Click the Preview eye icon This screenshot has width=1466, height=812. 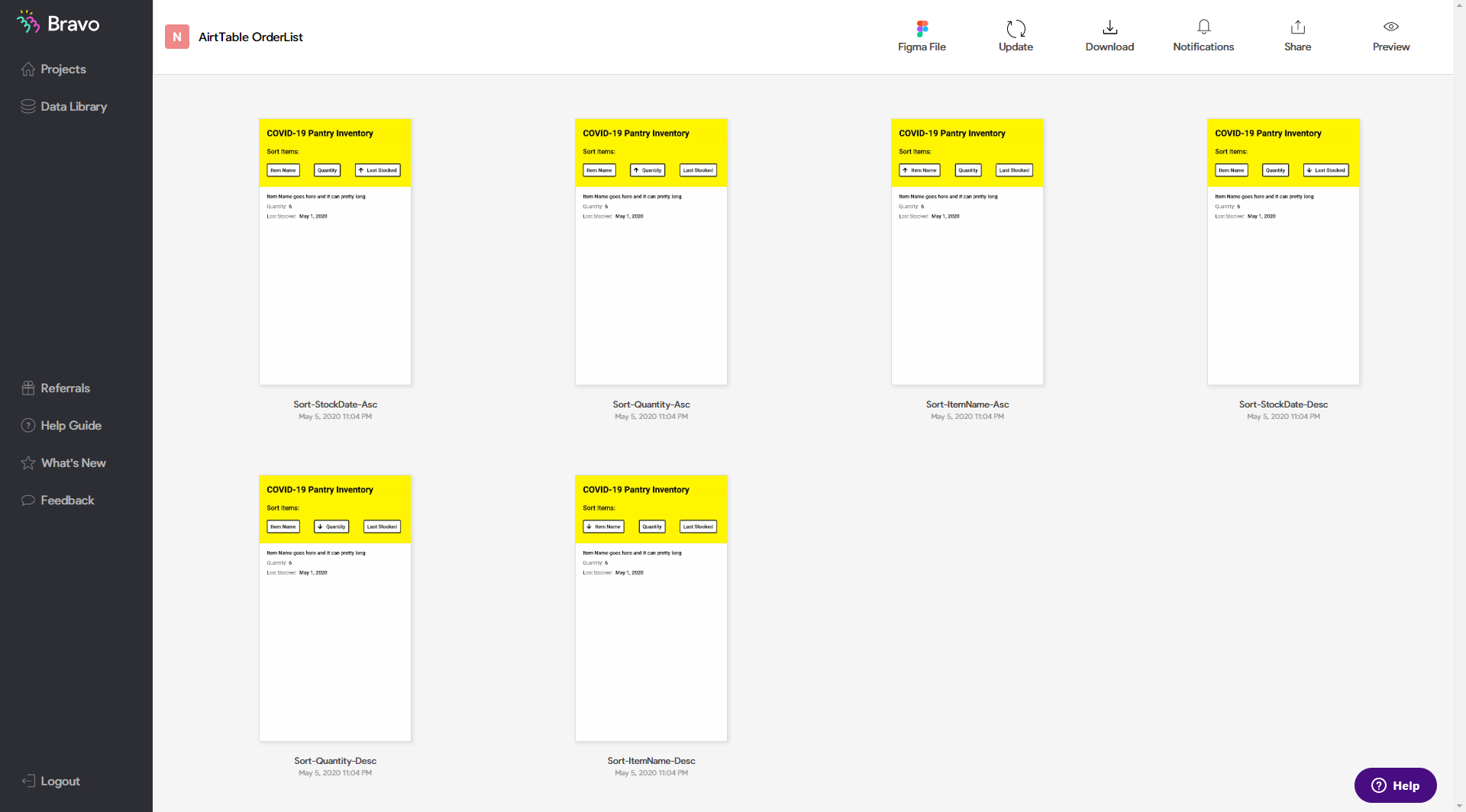click(x=1390, y=27)
